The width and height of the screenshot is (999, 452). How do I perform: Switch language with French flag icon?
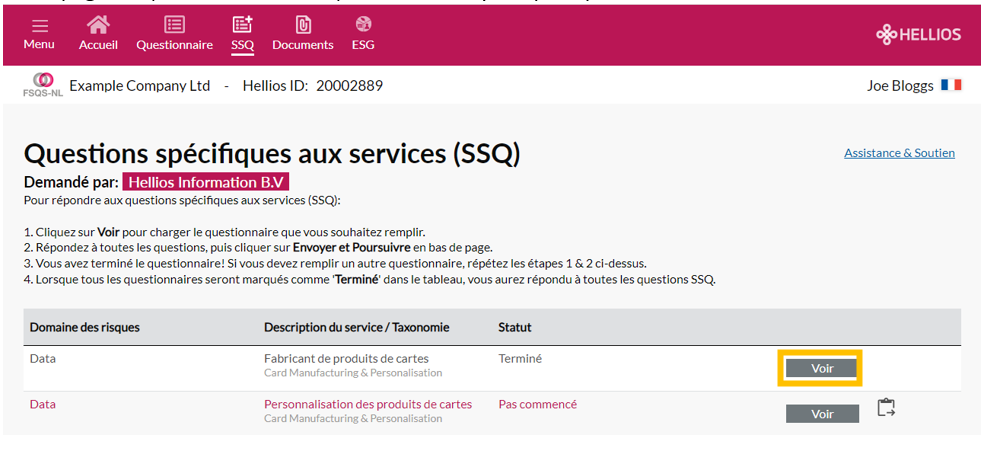[951, 85]
